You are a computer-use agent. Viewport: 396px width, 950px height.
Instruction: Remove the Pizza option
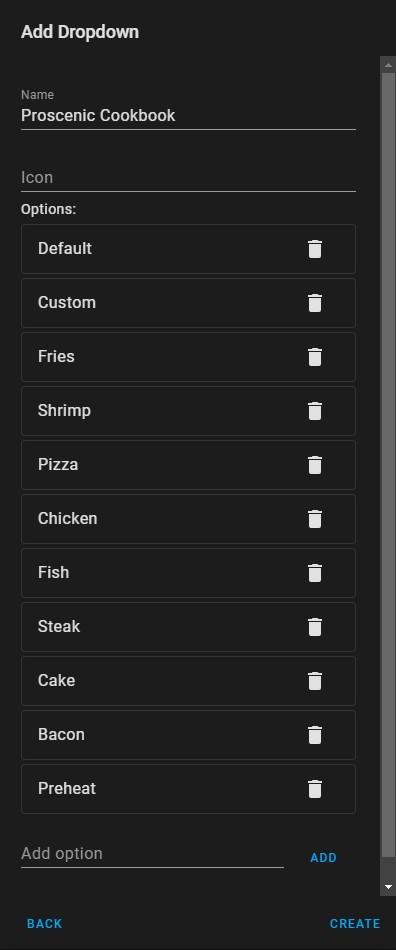tap(315, 465)
